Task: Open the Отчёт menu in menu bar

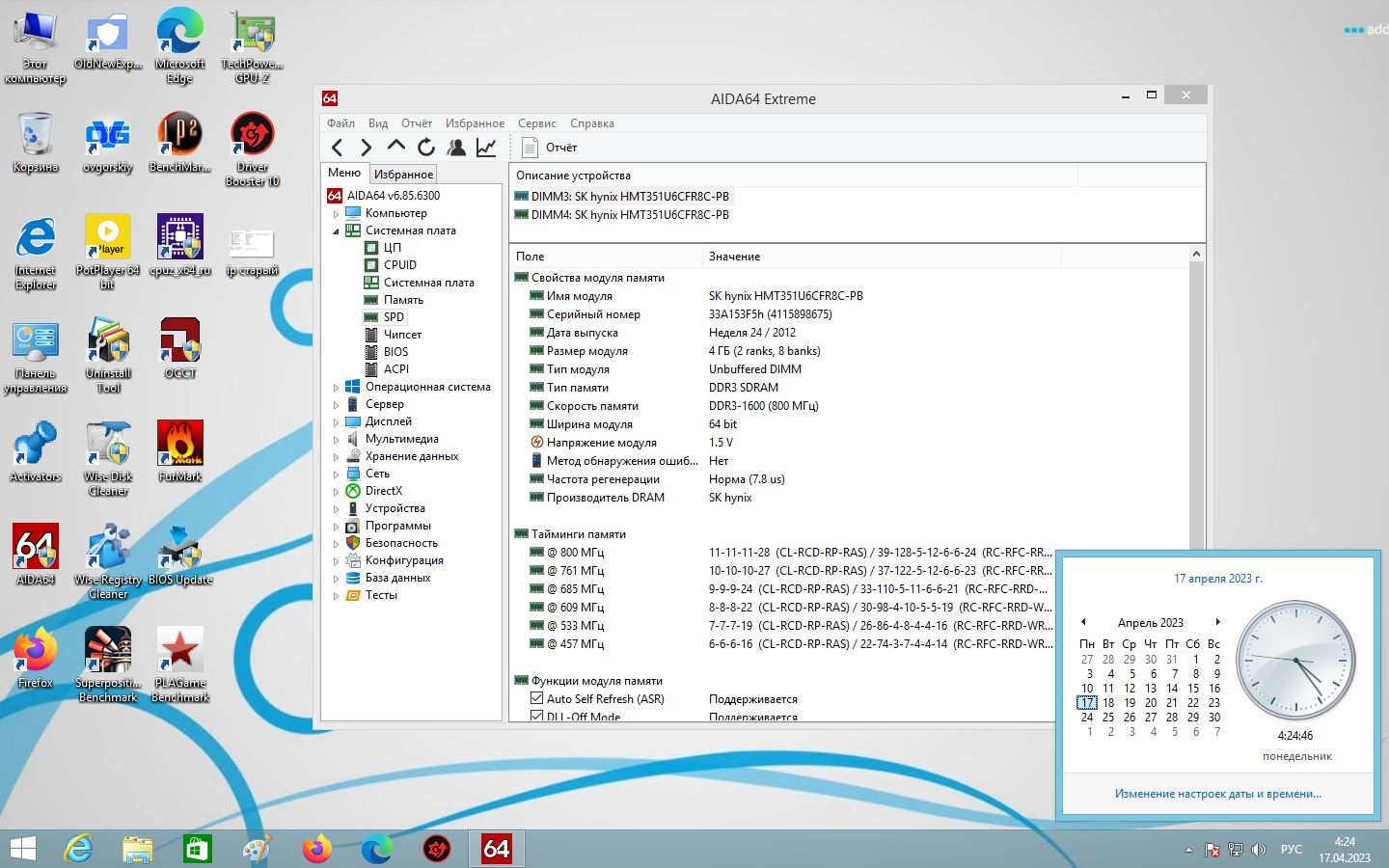Action: pos(417,123)
